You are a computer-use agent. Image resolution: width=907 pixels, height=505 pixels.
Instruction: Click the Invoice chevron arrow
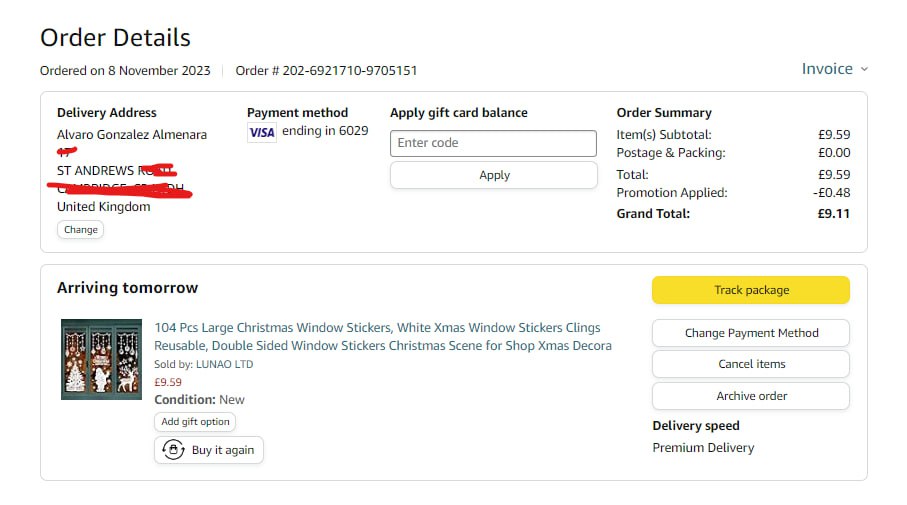tap(864, 69)
